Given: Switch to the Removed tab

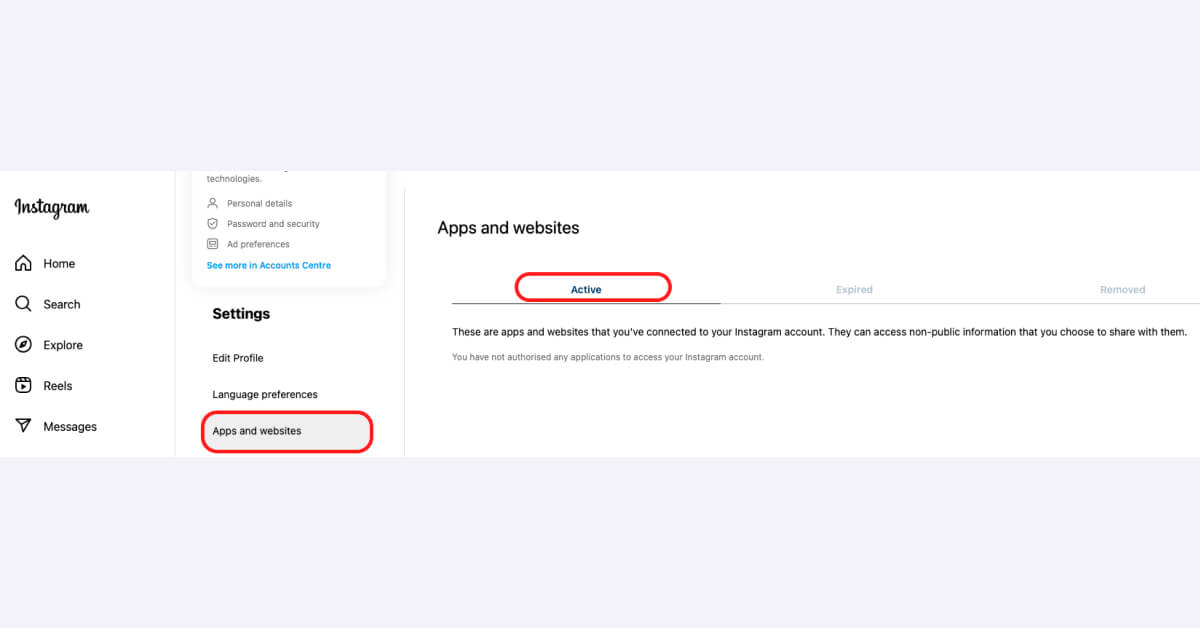Looking at the screenshot, I should coord(1122,290).
